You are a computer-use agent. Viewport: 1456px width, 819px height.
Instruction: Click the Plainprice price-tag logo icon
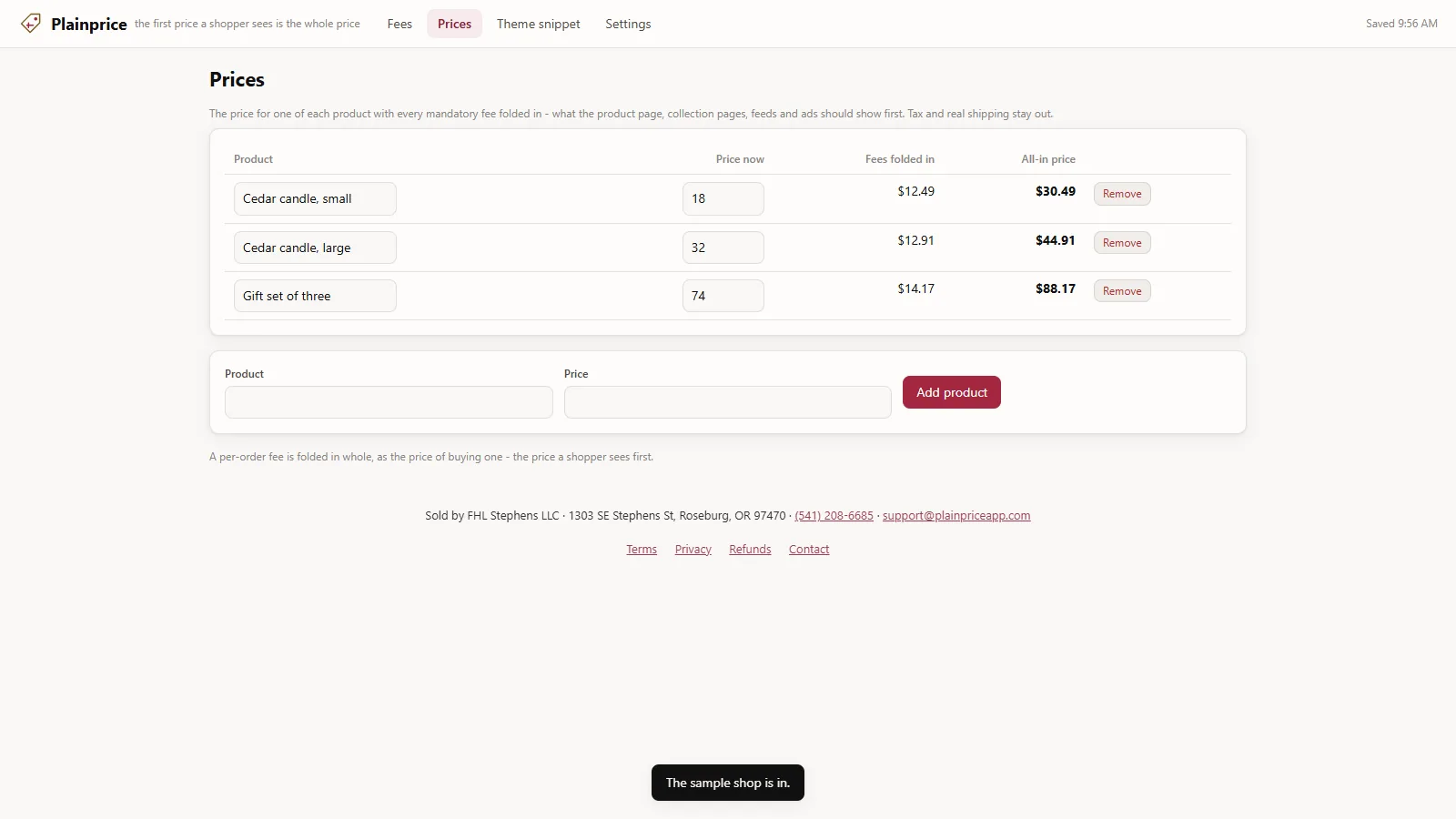(x=31, y=24)
